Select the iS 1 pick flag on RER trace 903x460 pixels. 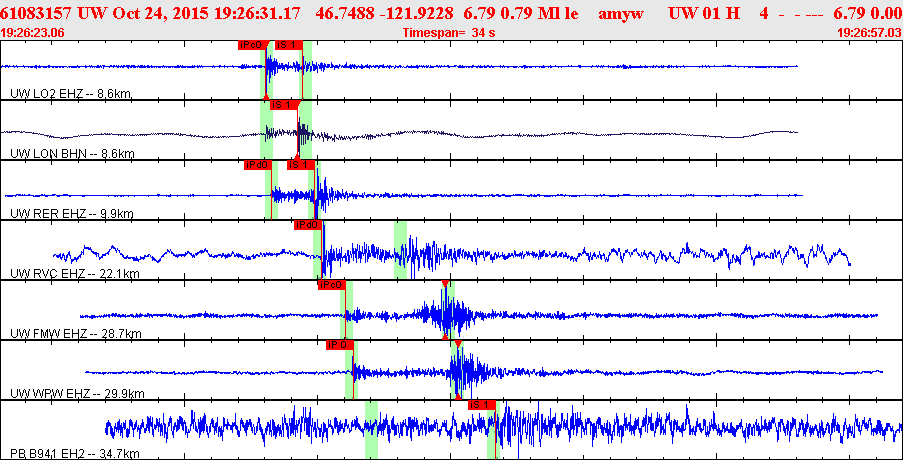click(301, 165)
